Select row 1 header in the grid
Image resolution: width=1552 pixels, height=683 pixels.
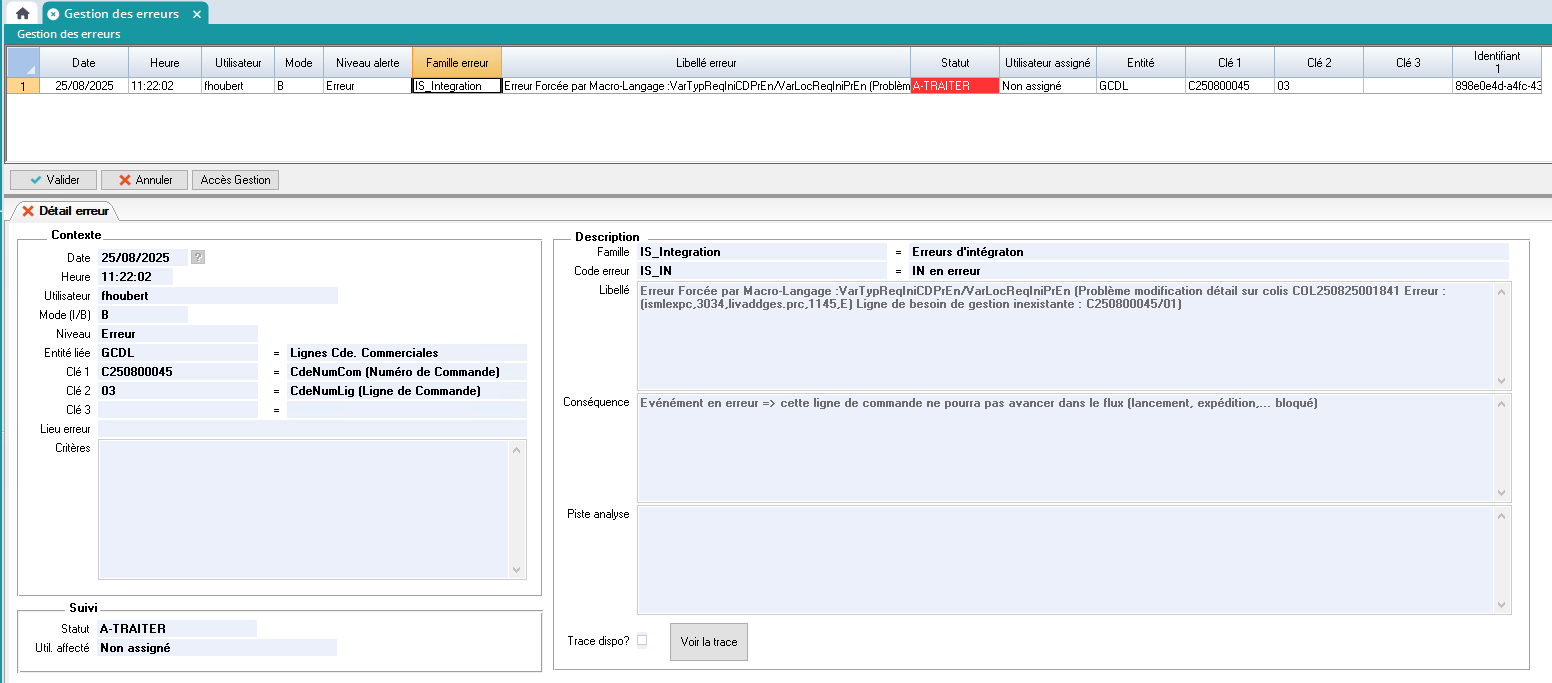[x=23, y=86]
